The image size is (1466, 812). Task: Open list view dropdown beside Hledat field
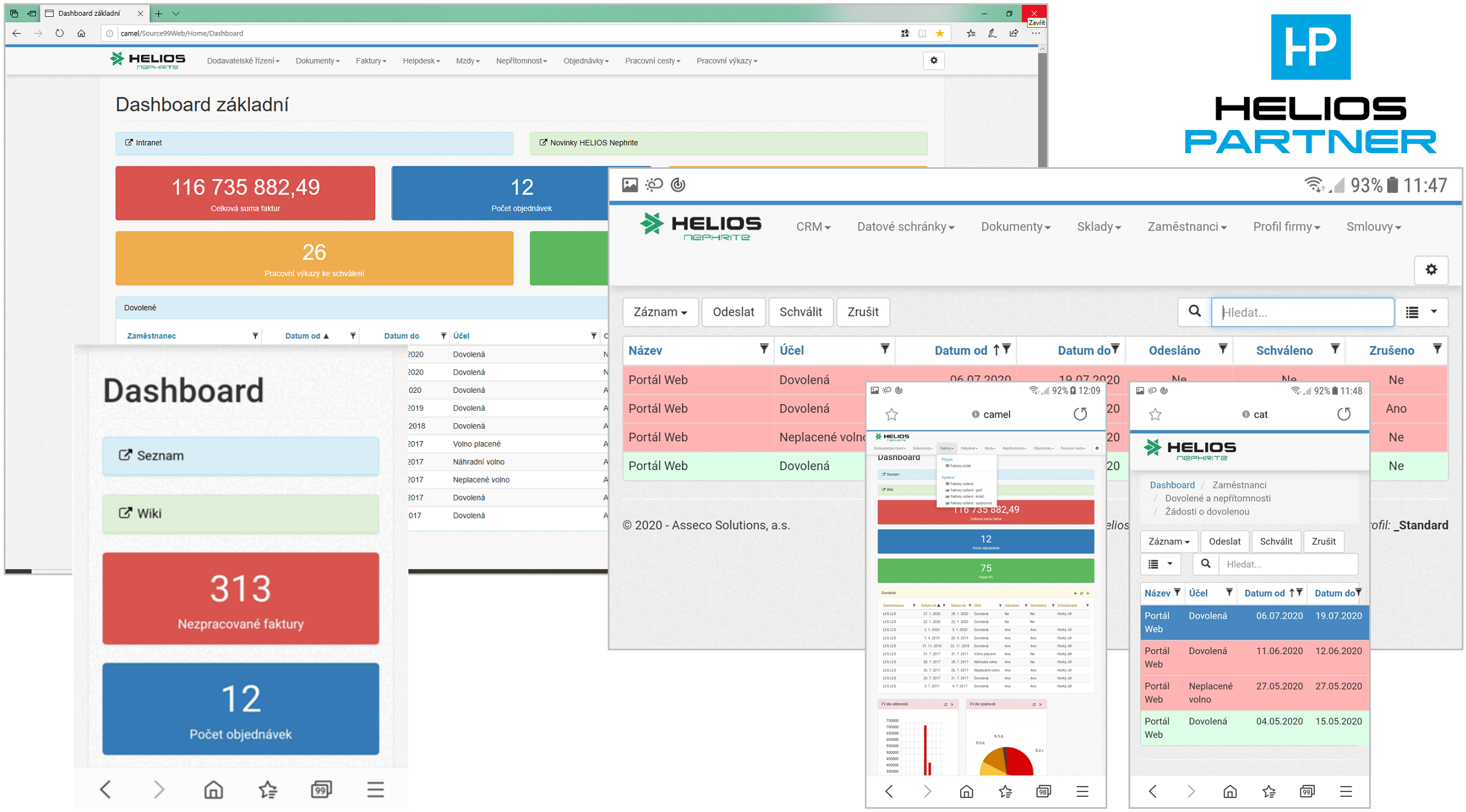(1421, 312)
